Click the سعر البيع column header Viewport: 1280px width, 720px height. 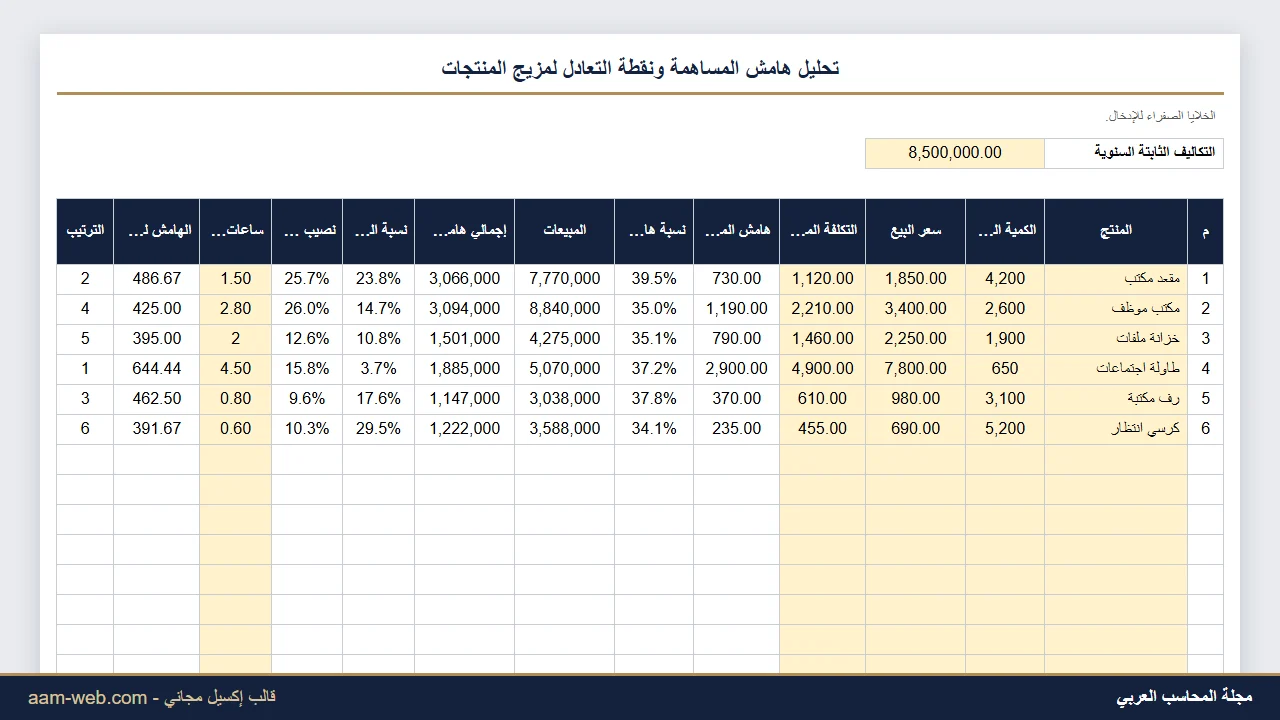point(915,231)
